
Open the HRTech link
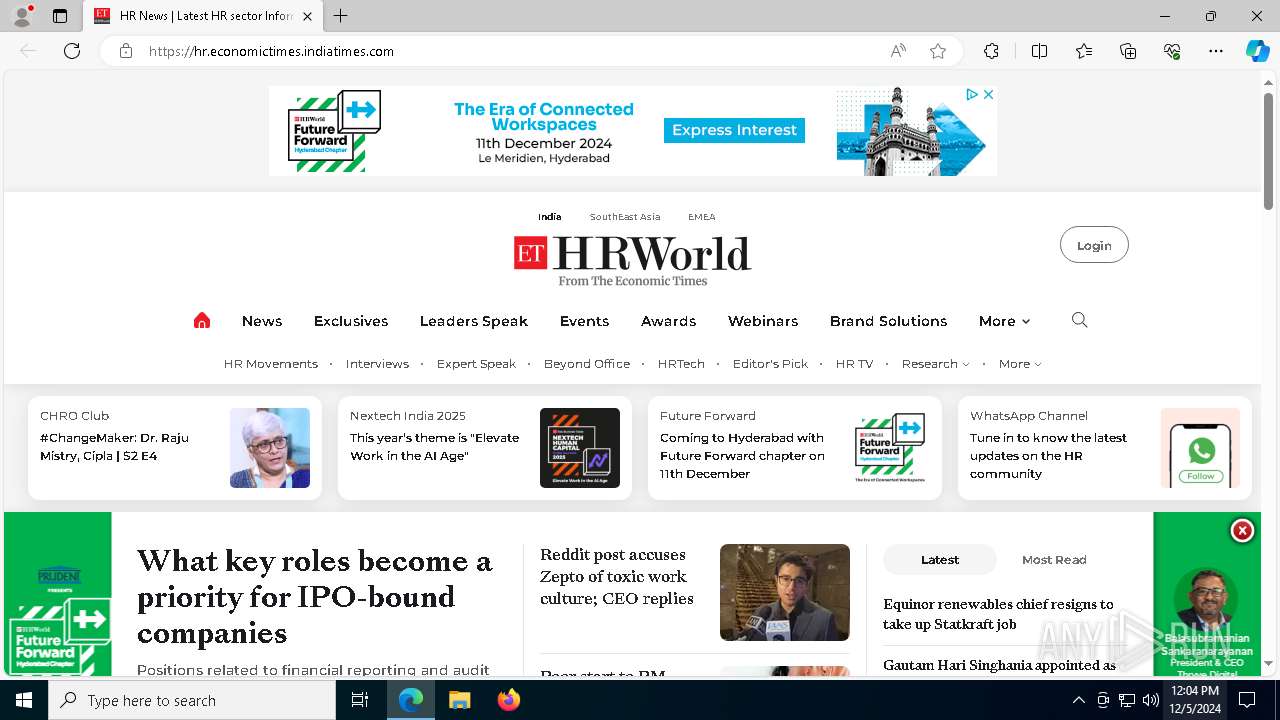point(681,364)
